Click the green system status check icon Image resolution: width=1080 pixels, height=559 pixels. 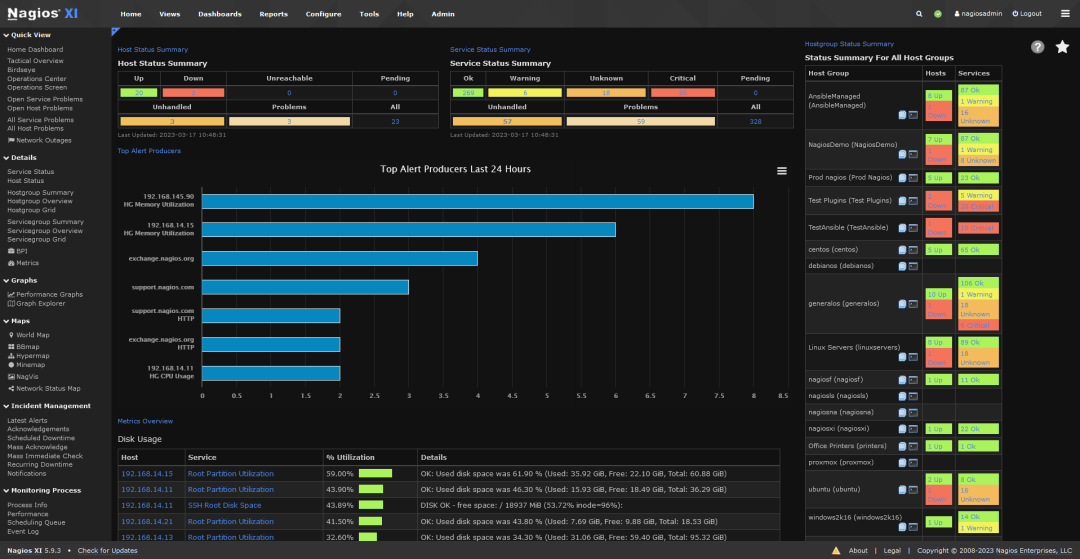click(937, 14)
